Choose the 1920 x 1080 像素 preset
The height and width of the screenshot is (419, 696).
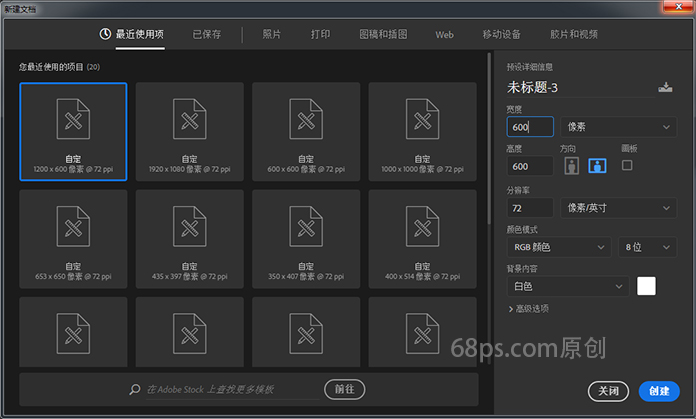pos(190,131)
